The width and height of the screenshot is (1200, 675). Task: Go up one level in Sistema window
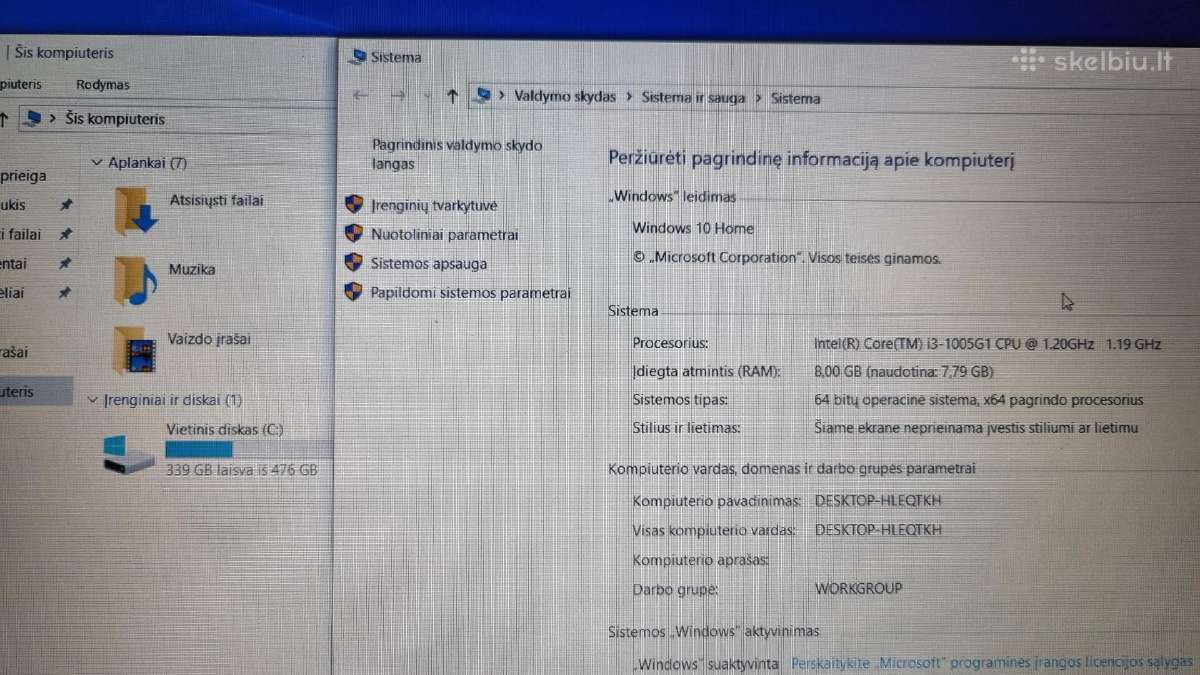coord(452,95)
